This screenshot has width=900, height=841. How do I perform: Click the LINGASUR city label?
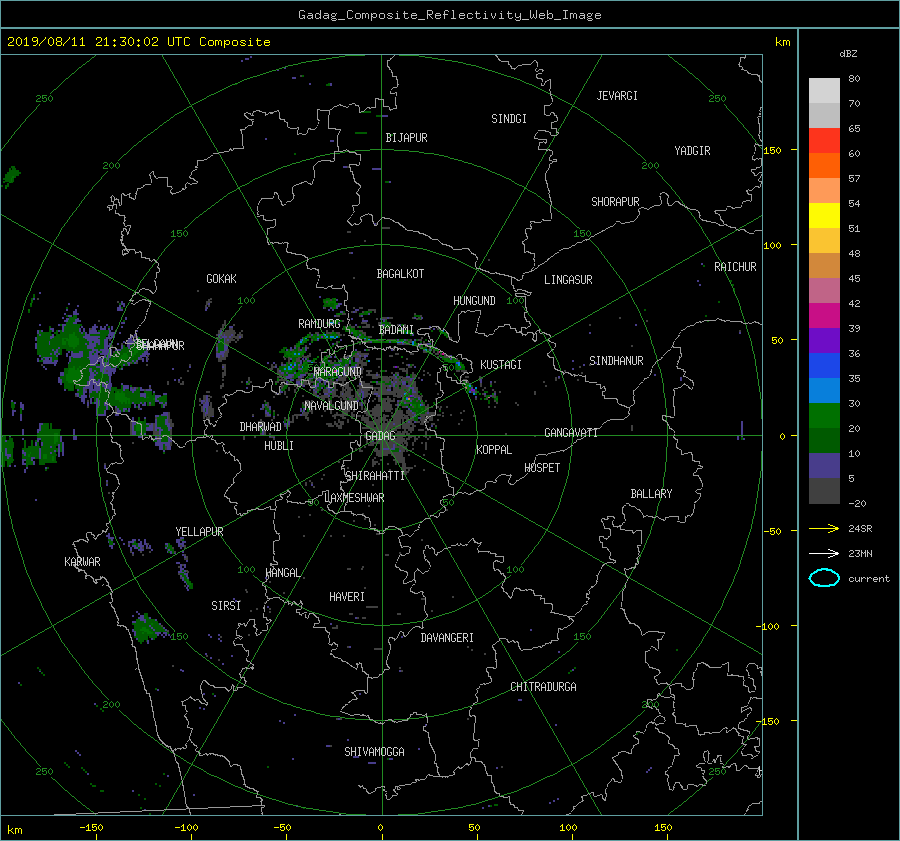[568, 280]
